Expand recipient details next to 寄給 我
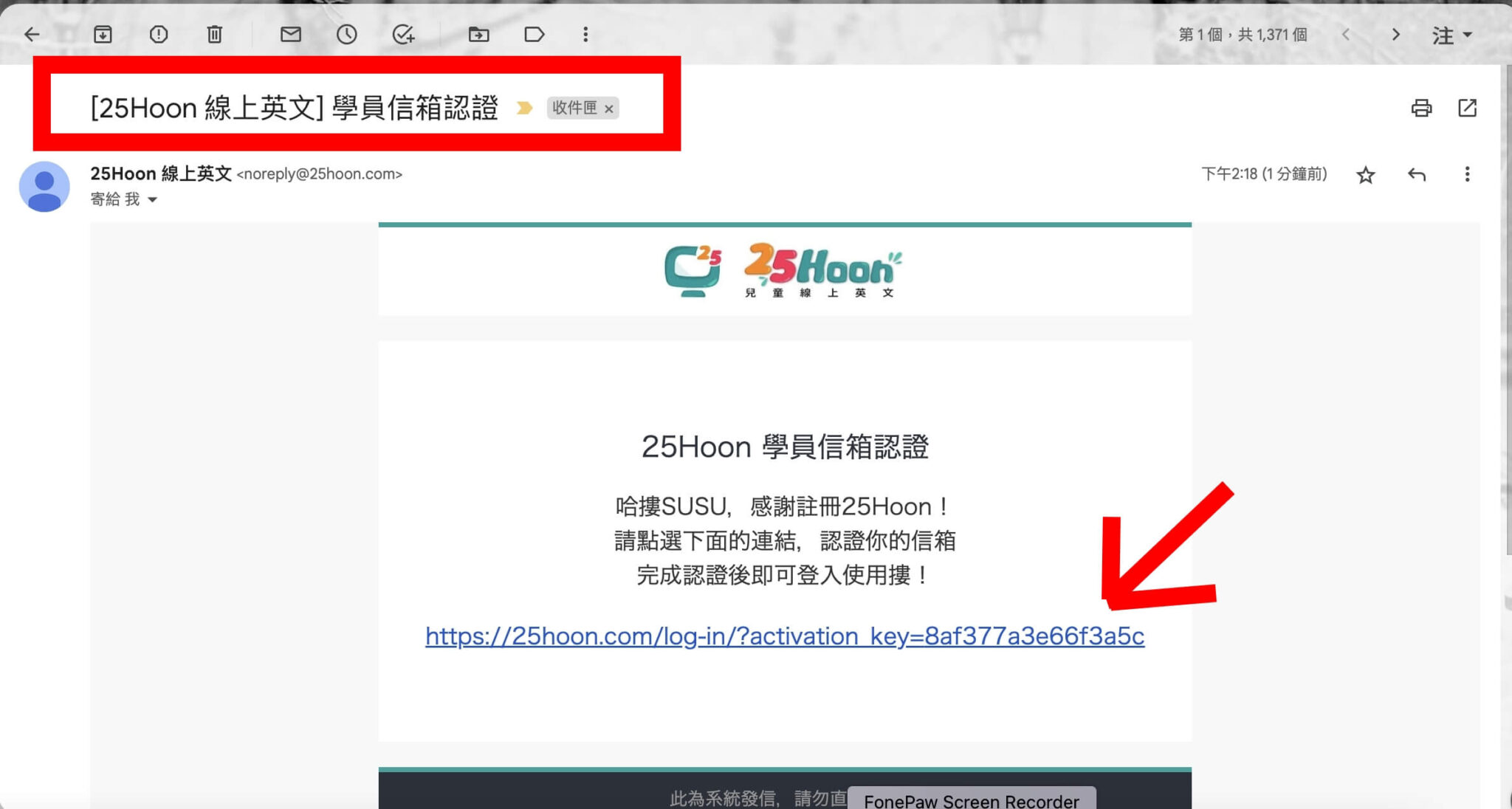The height and width of the screenshot is (809, 1512). [x=153, y=200]
